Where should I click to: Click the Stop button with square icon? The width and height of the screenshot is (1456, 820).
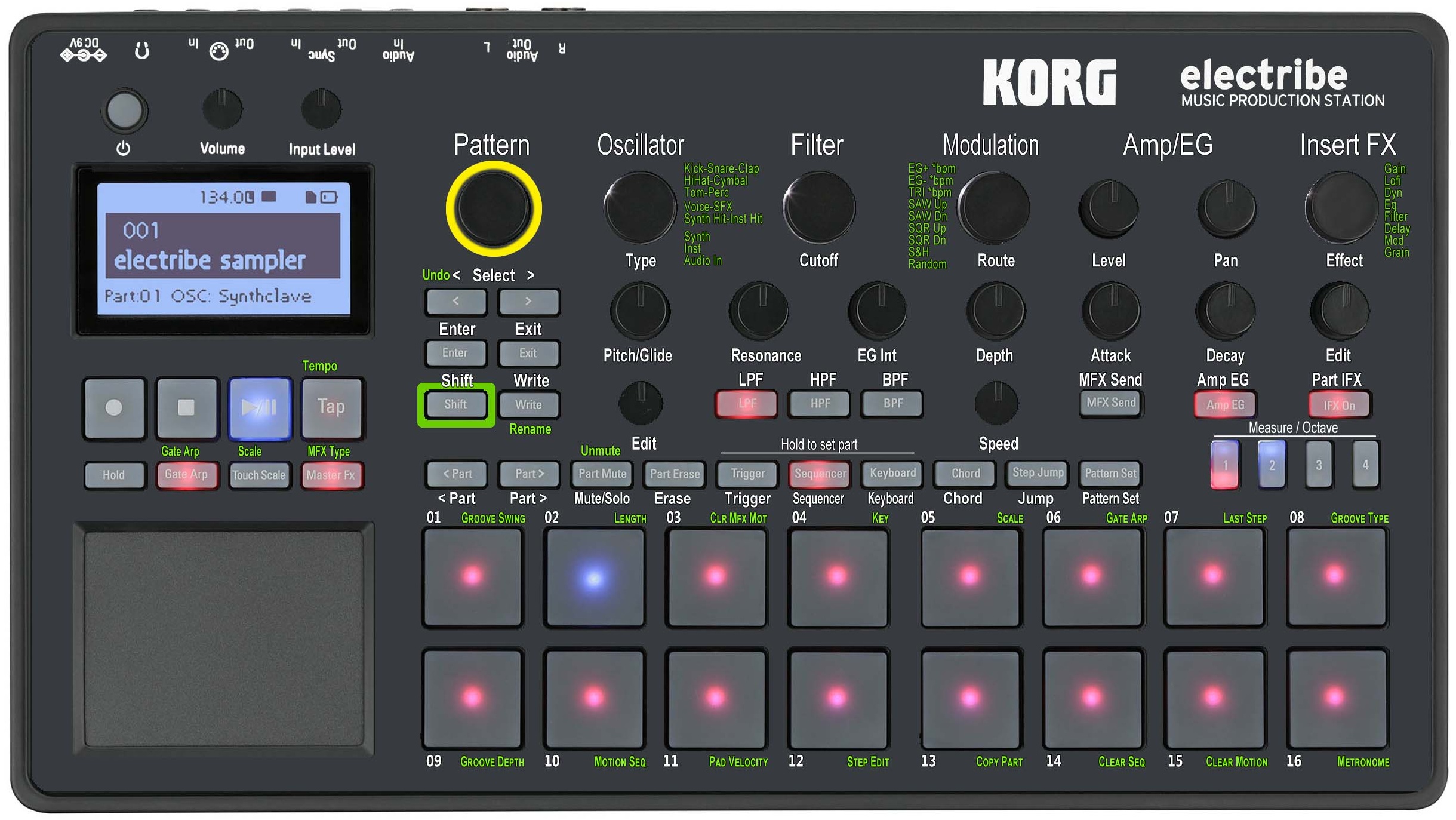[187, 408]
